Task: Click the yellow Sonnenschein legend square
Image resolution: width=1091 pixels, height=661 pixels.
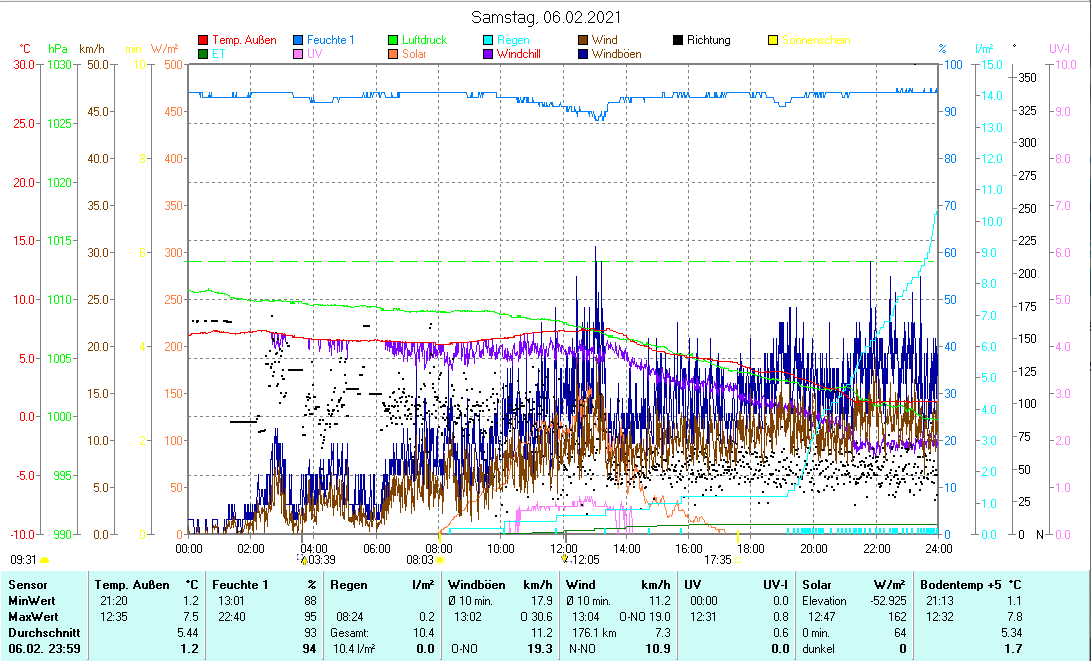Action: (773, 40)
